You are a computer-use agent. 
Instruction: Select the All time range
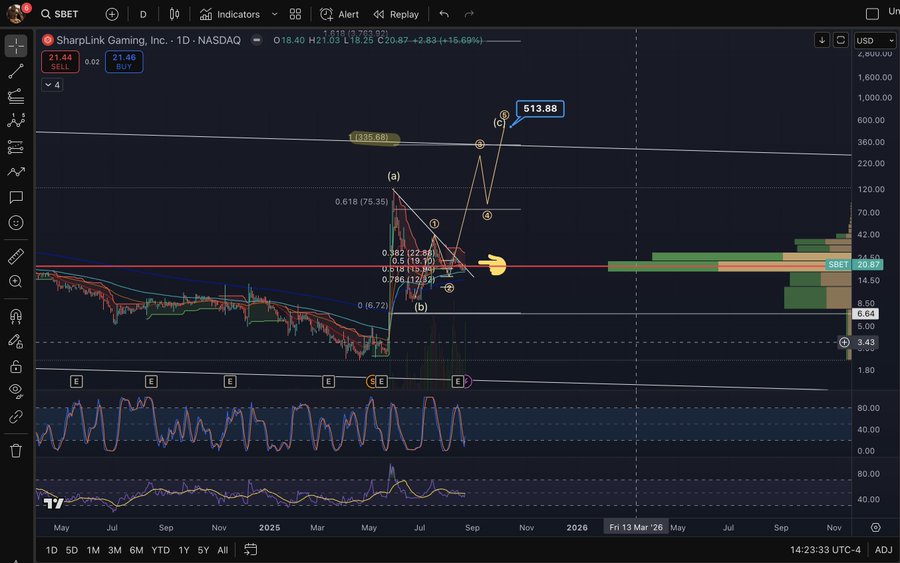point(223,550)
